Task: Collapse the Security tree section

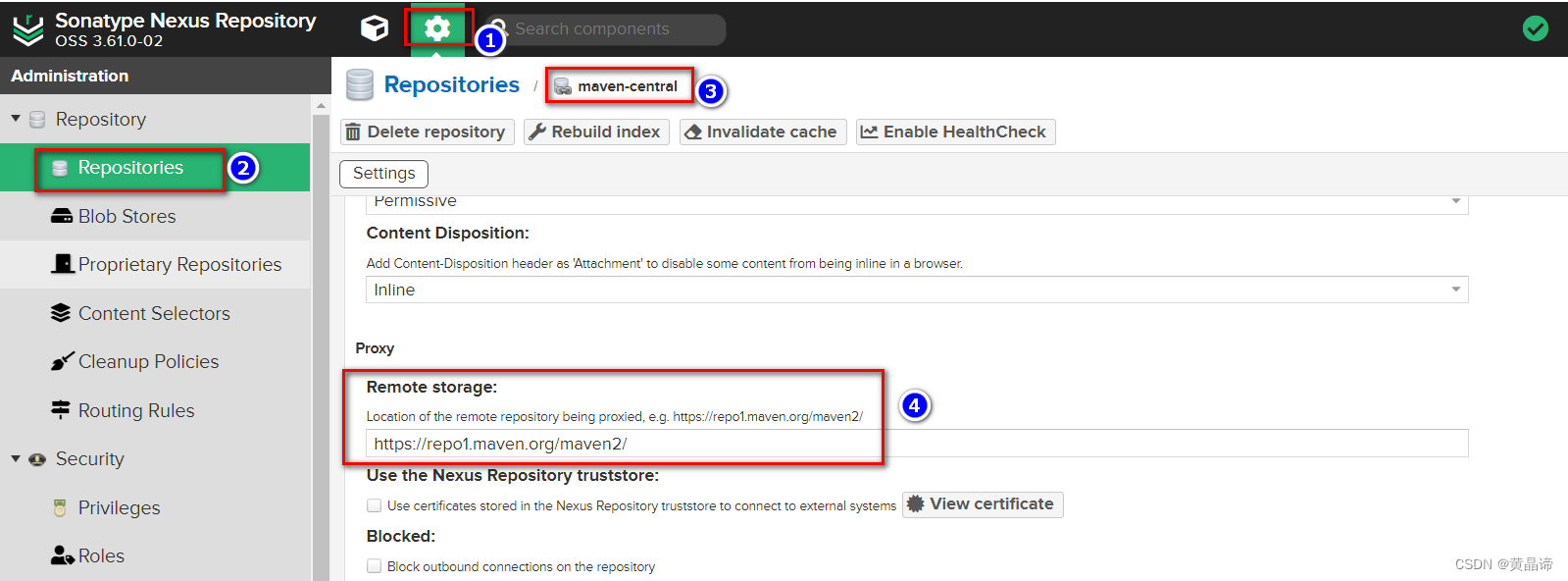Action: click(16, 458)
